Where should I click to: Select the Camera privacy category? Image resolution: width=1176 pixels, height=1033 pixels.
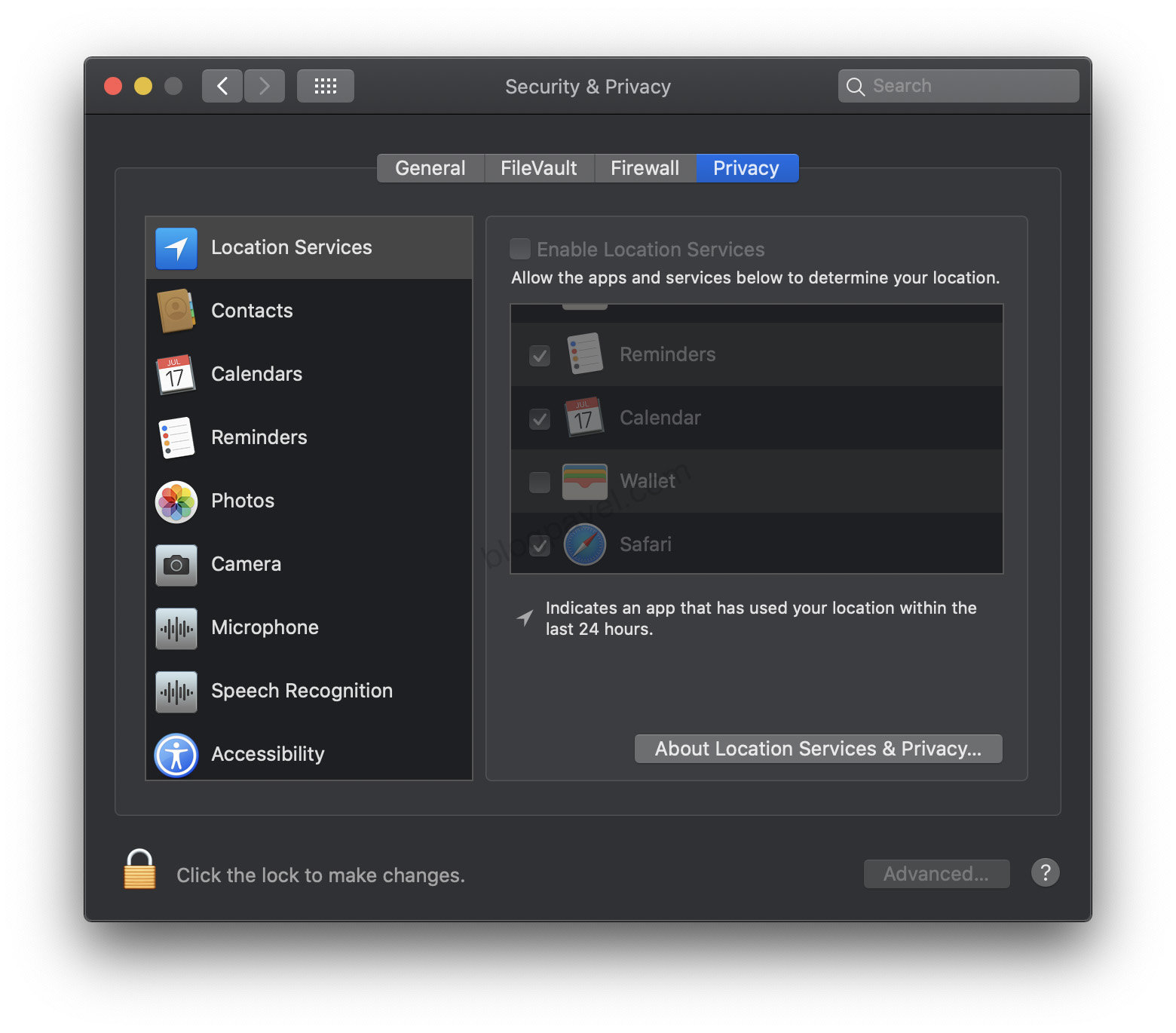click(x=175, y=563)
